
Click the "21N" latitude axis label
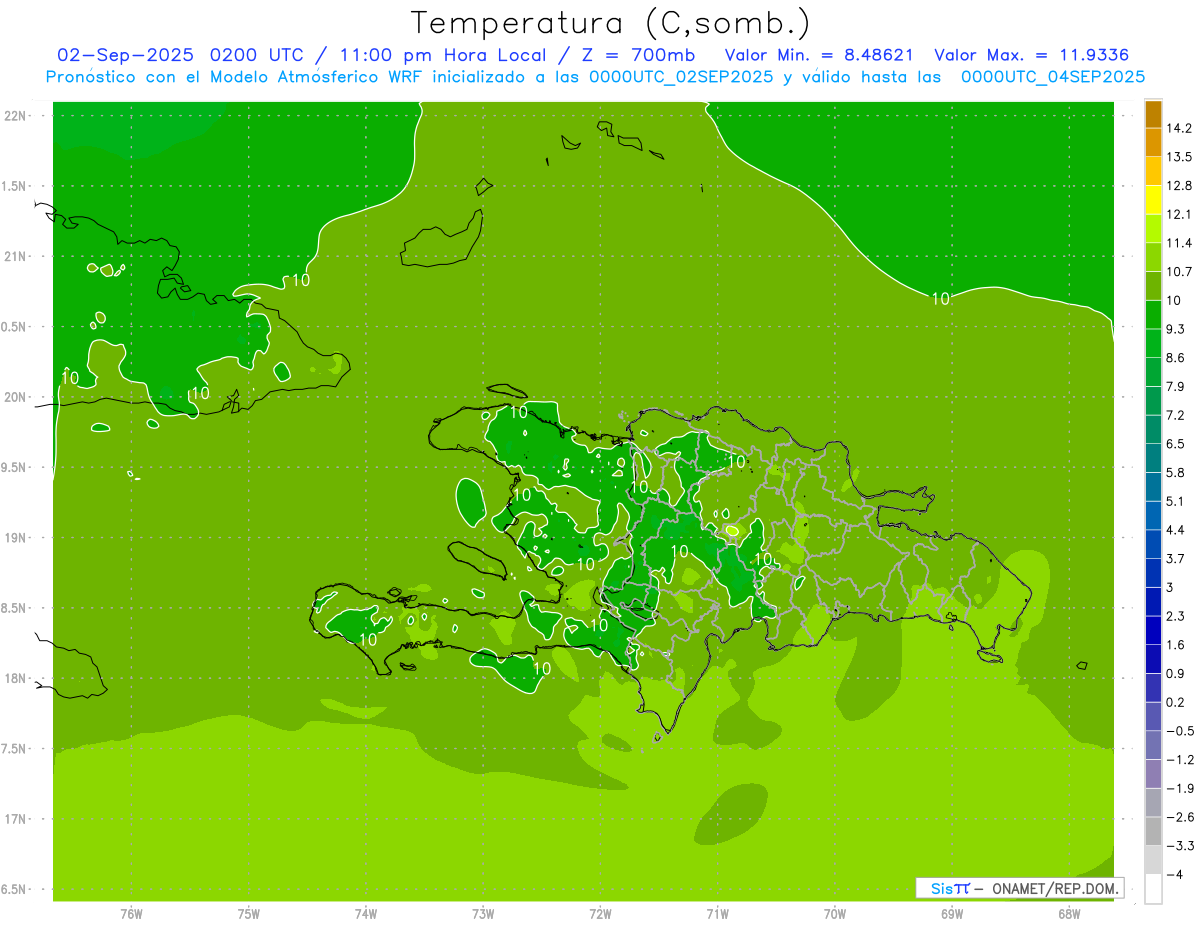pos(14,256)
